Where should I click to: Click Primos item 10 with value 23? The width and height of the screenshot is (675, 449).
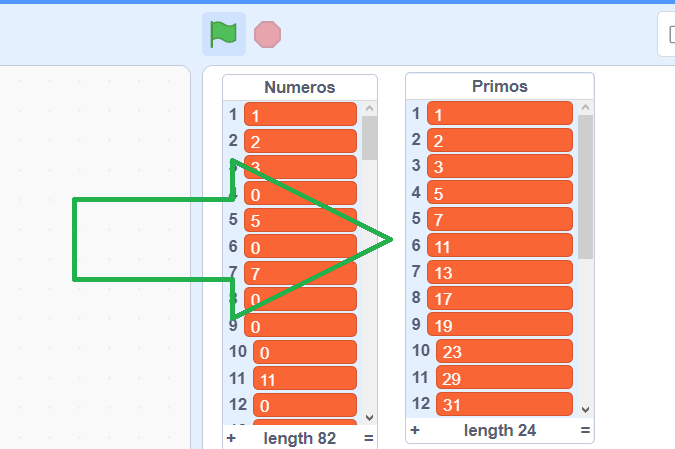[x=504, y=352]
